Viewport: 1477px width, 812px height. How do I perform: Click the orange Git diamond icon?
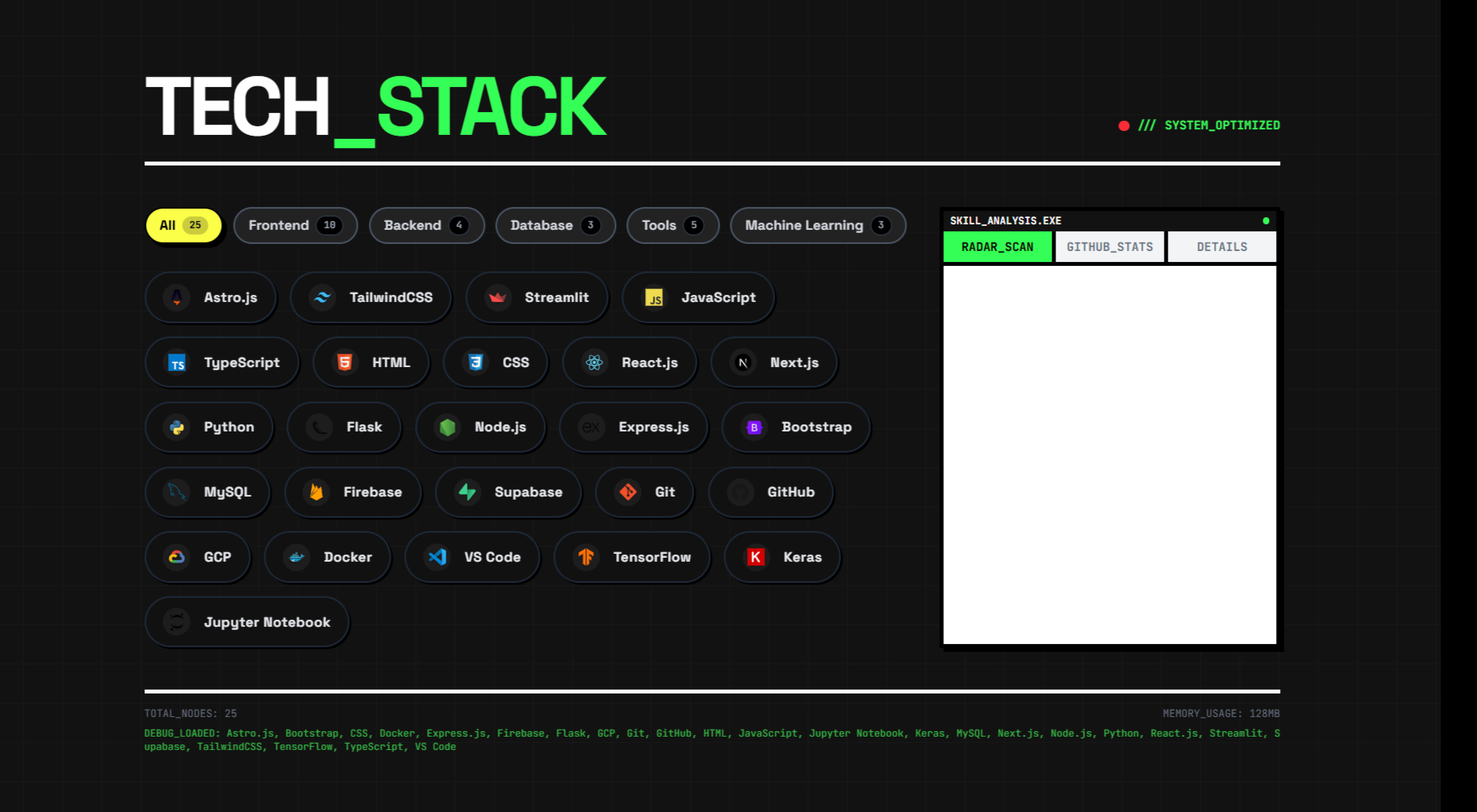point(628,492)
